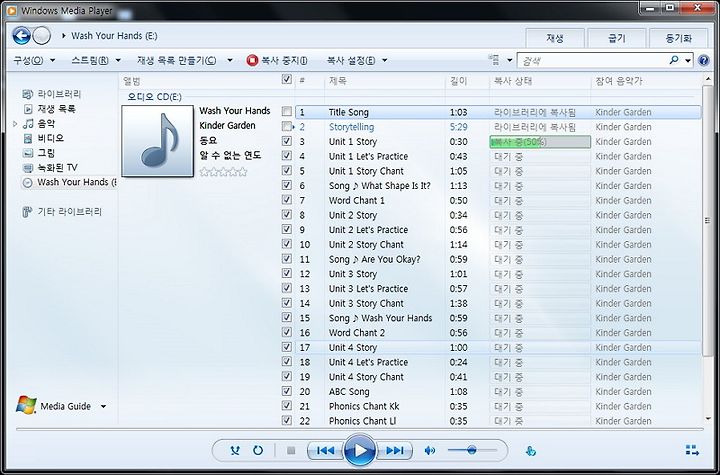720x475 pixels.
Task: Skip to next track
Action: click(x=394, y=451)
